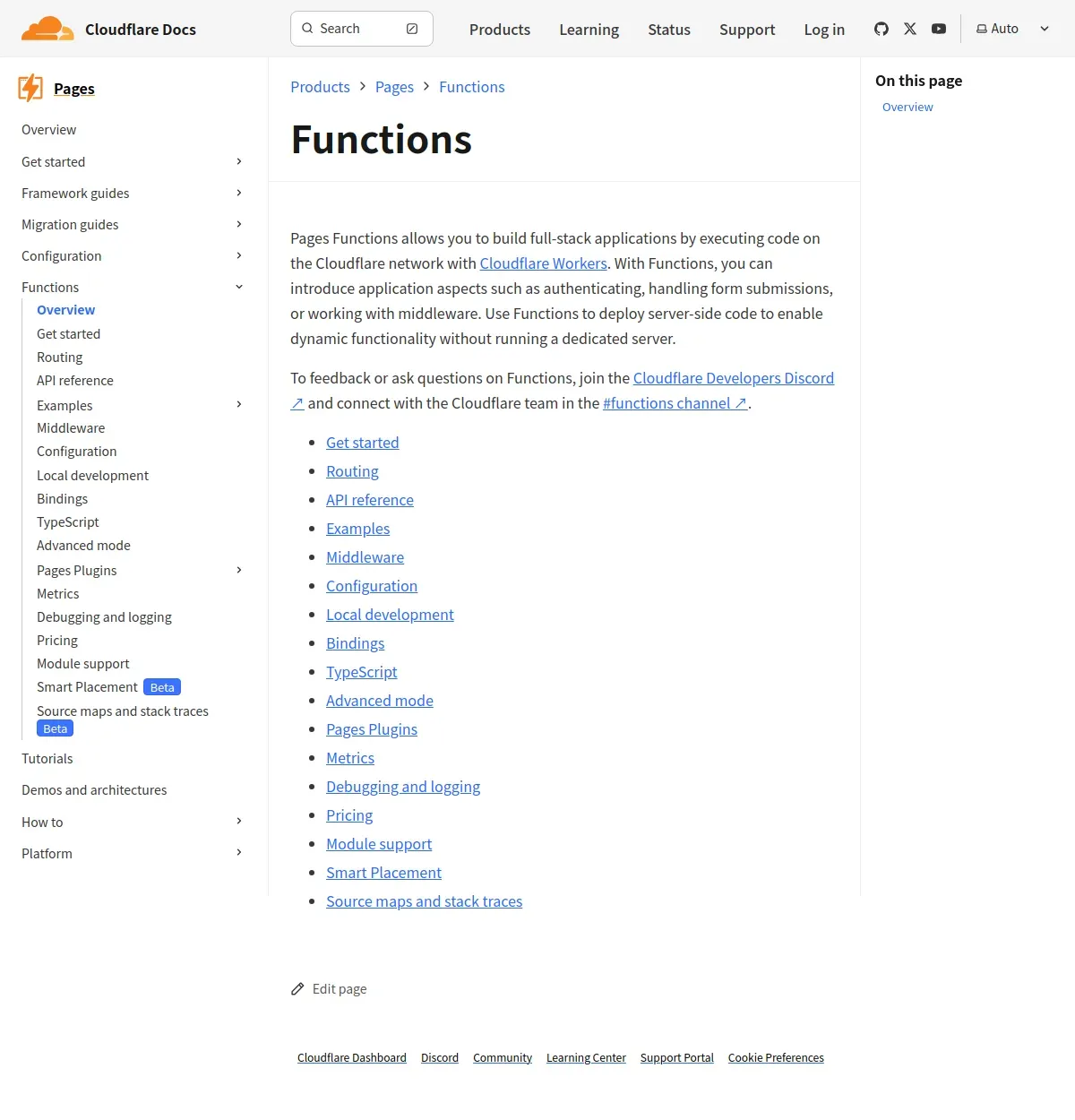Screen dimensions: 1075x1120
Task: Open Cookie Preferences footer link
Action: 776,1058
